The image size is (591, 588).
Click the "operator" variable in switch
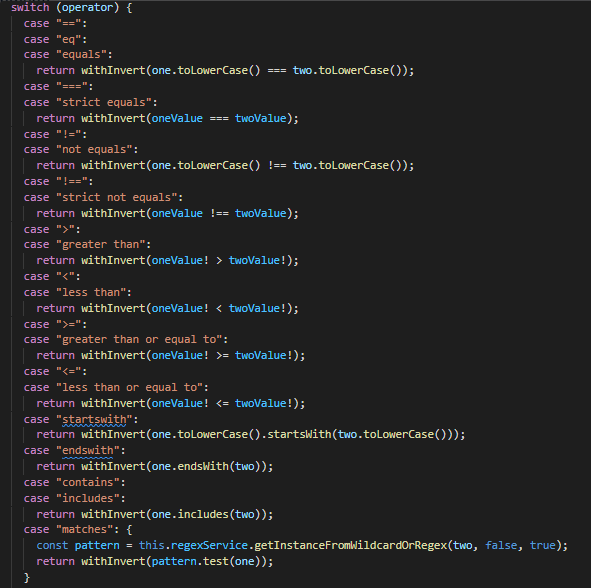(87, 8)
